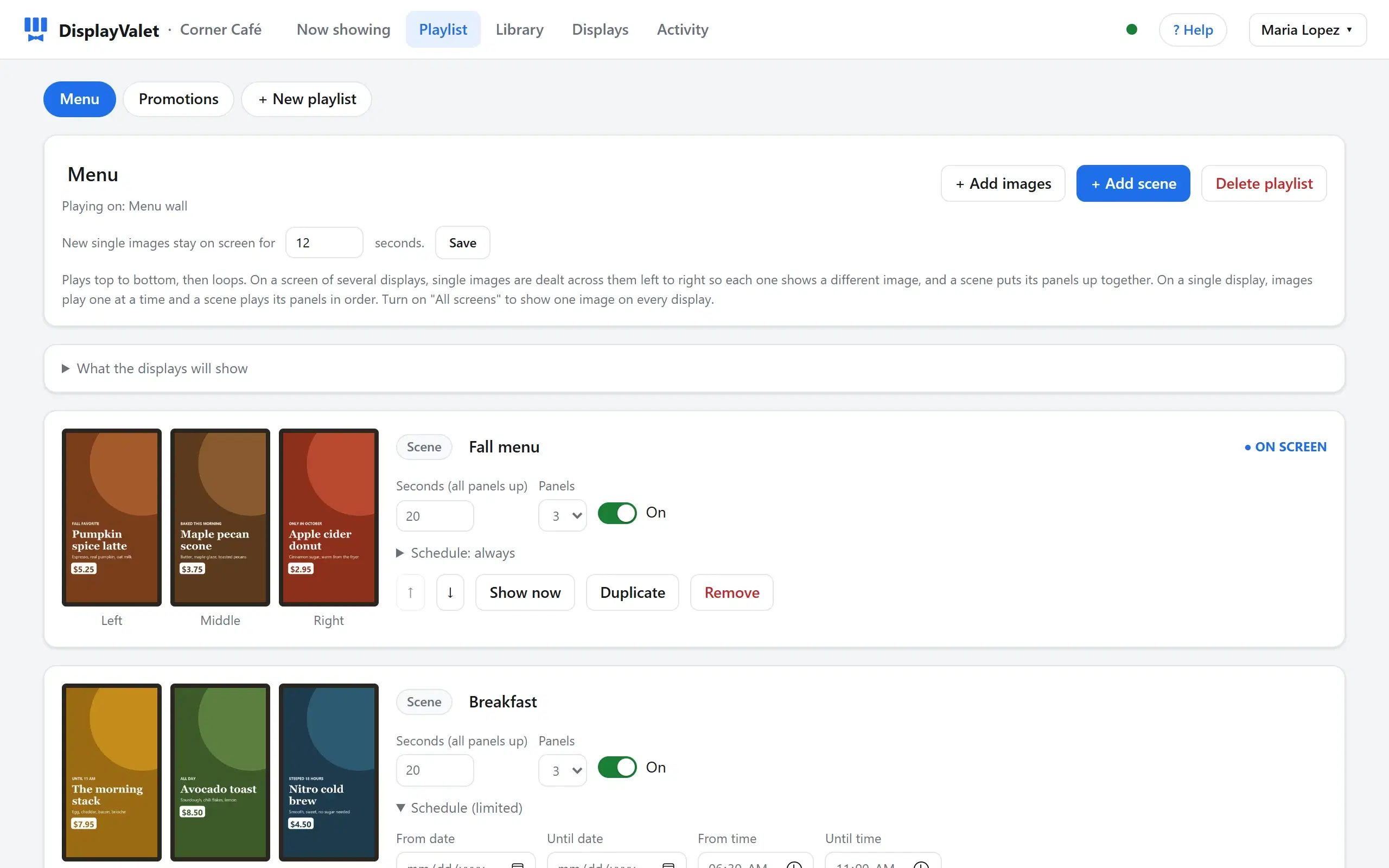The height and width of the screenshot is (868, 1389).
Task: Click Breakfast seconds field
Action: [x=435, y=770]
